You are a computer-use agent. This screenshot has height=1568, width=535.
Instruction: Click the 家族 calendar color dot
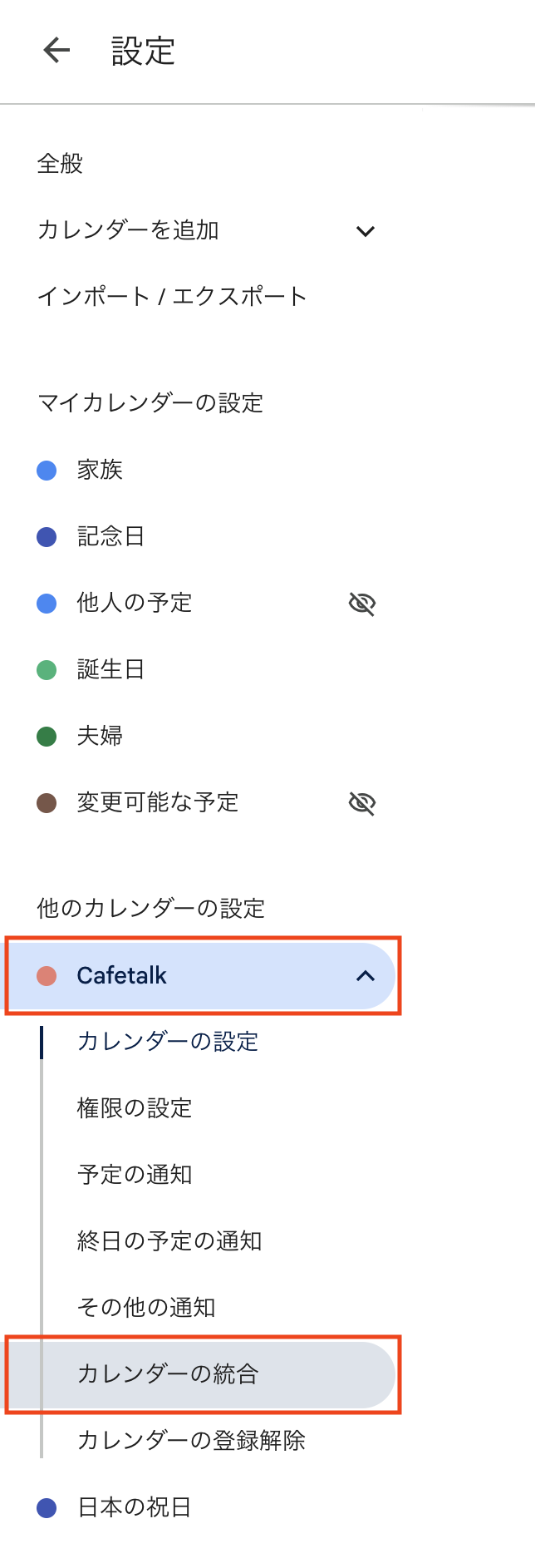(x=47, y=469)
